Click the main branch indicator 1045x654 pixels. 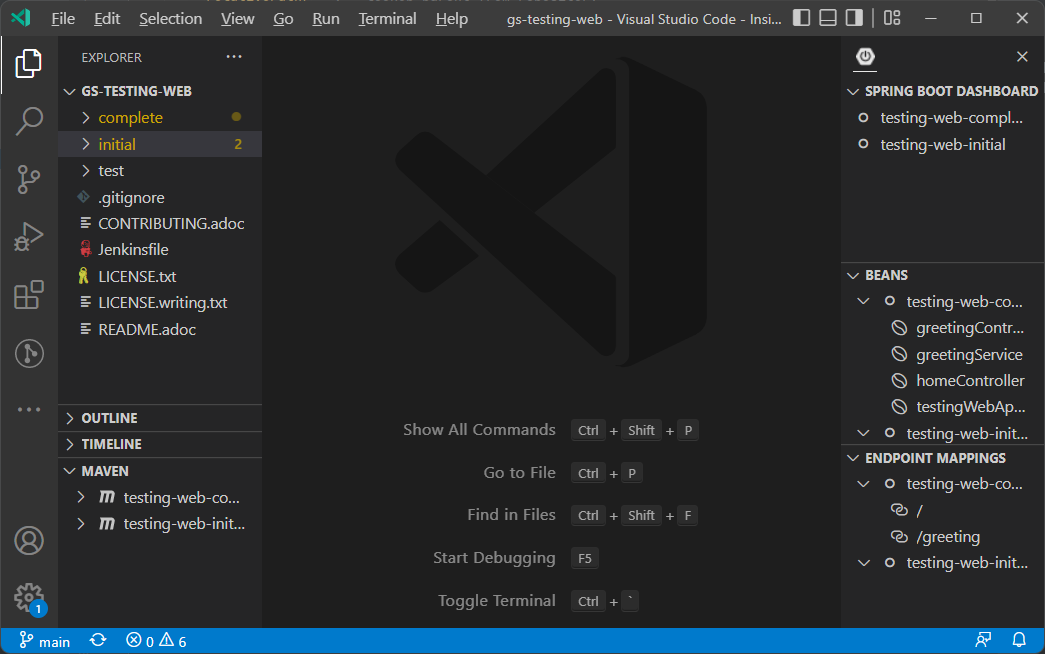pyautogui.click(x=44, y=640)
